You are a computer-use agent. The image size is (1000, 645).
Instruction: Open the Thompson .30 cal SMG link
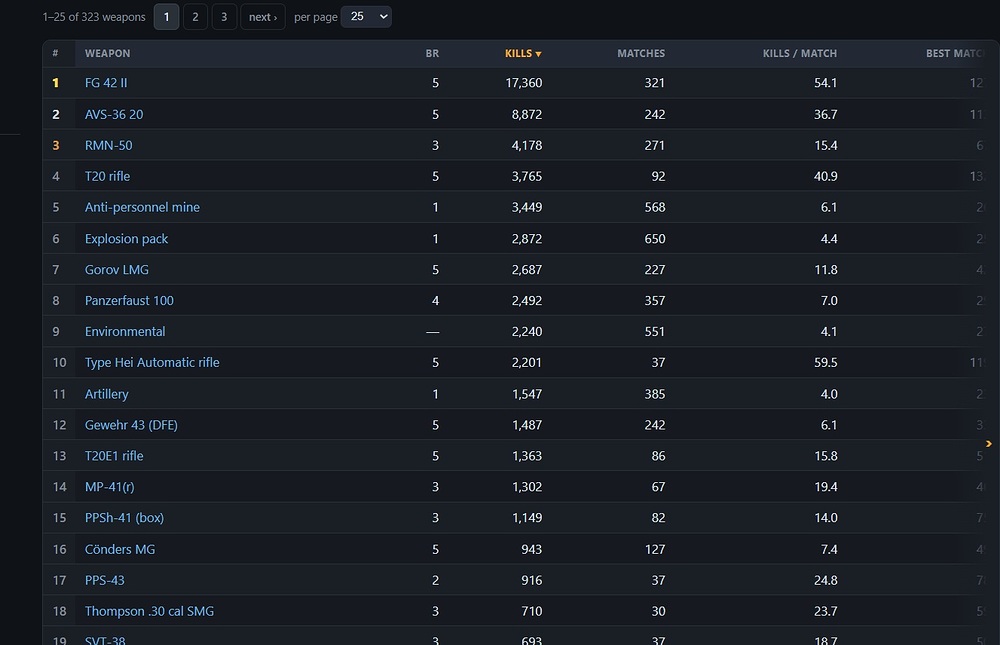(149, 611)
